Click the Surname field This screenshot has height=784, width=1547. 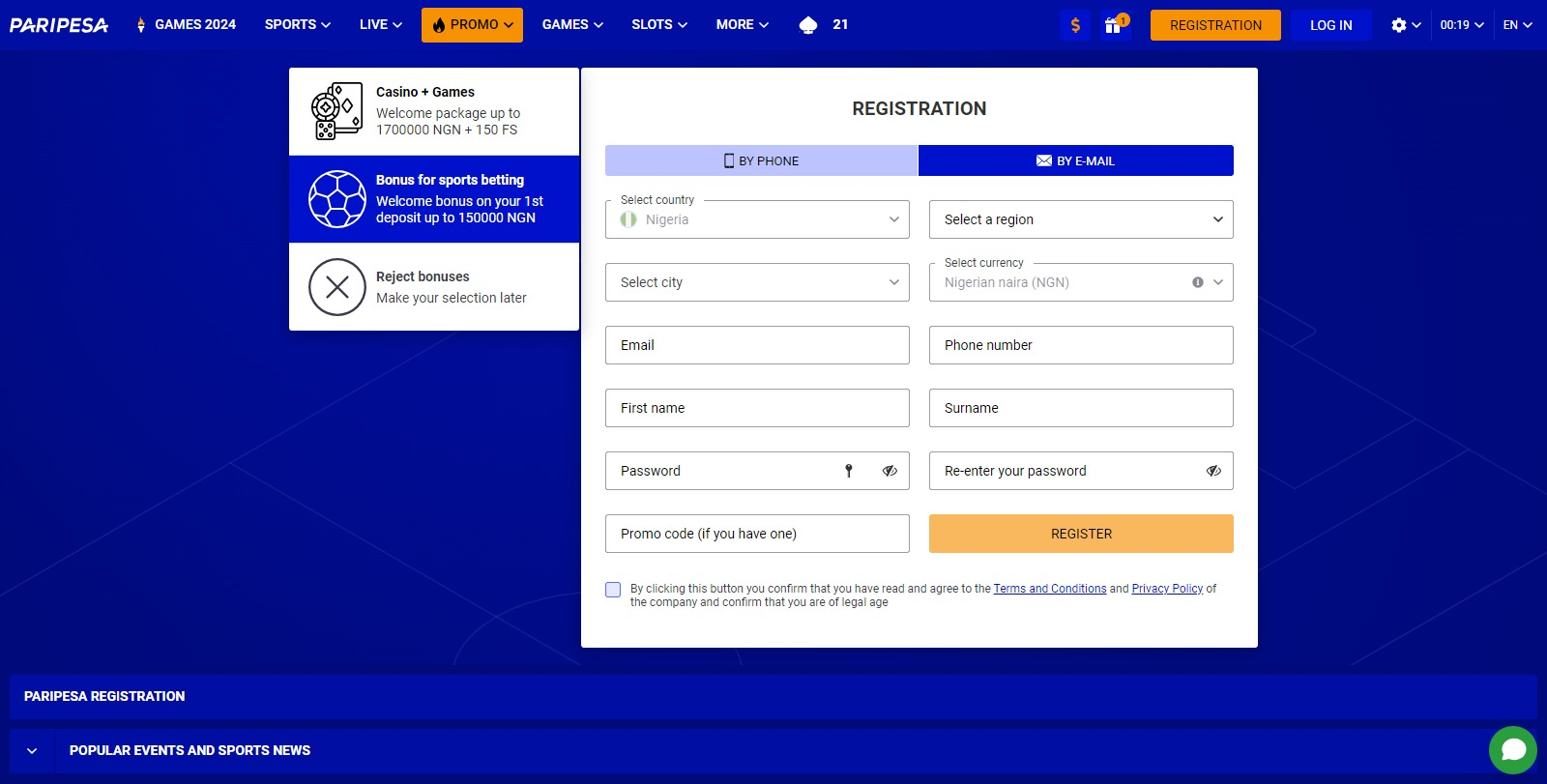tap(1081, 408)
